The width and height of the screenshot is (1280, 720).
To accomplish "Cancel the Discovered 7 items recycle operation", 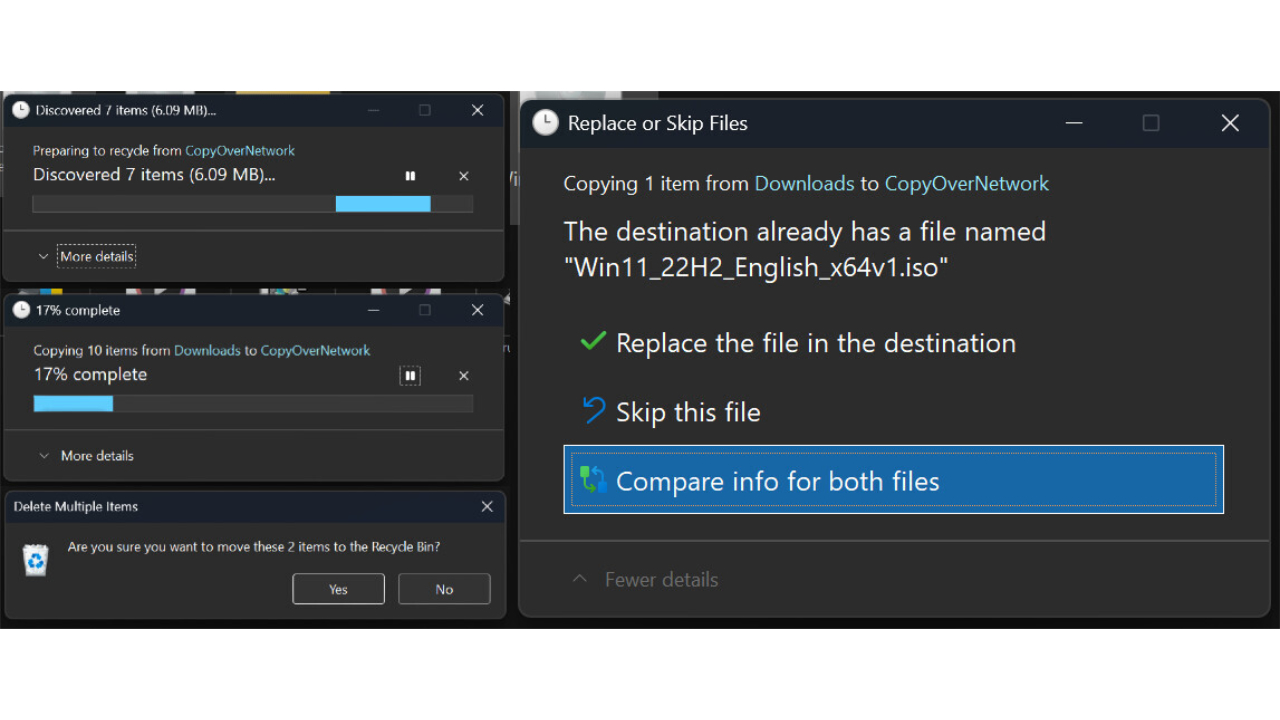I will 463,176.
